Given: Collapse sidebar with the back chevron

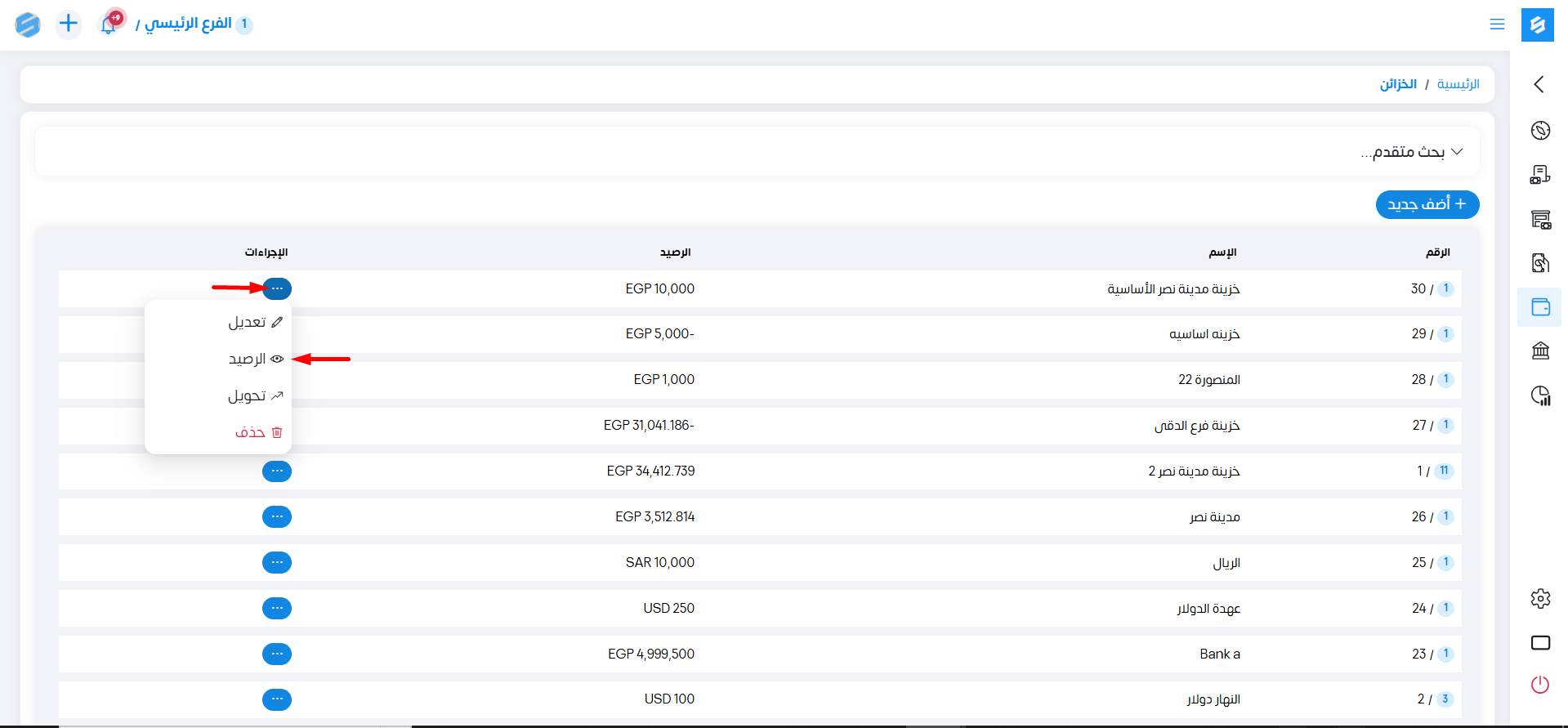Looking at the screenshot, I should [x=1539, y=84].
